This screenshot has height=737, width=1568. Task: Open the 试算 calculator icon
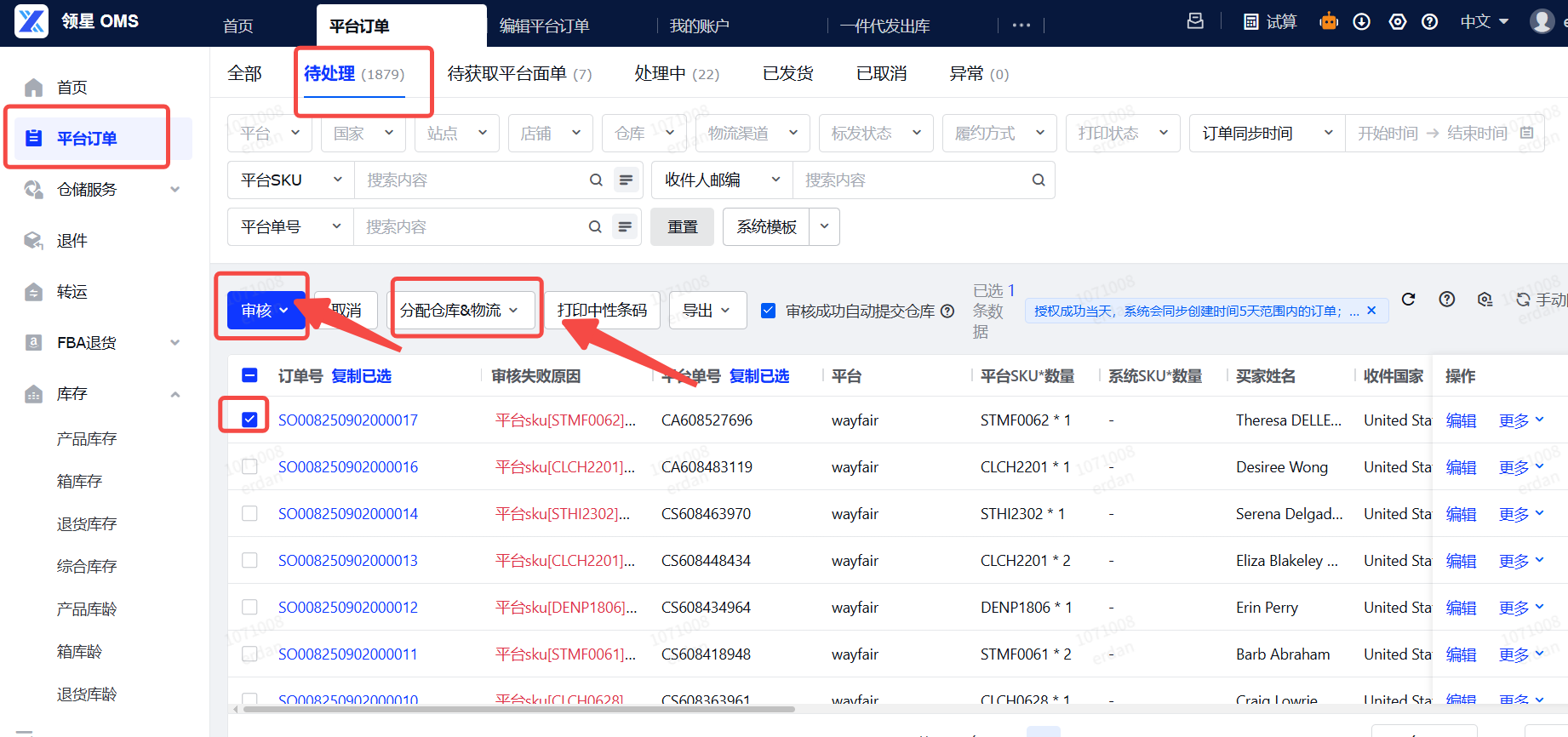click(1251, 22)
